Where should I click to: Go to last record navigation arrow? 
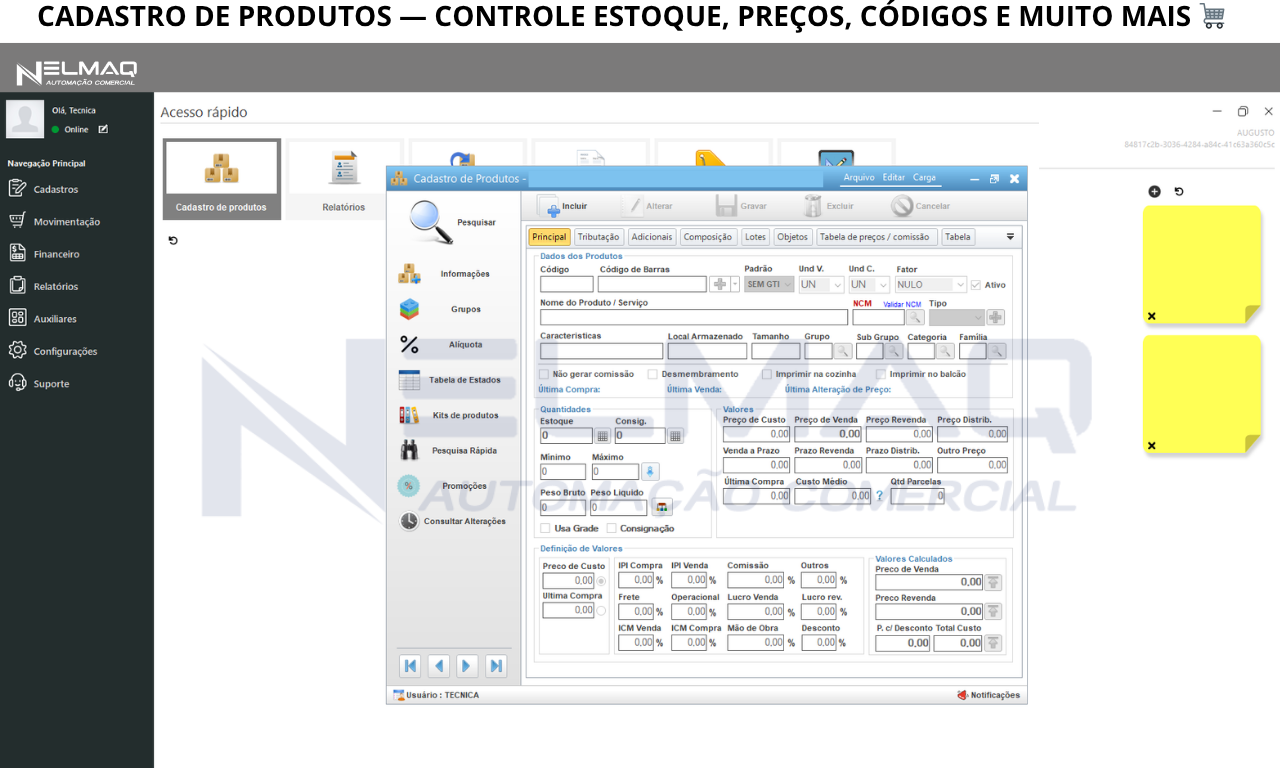point(496,666)
